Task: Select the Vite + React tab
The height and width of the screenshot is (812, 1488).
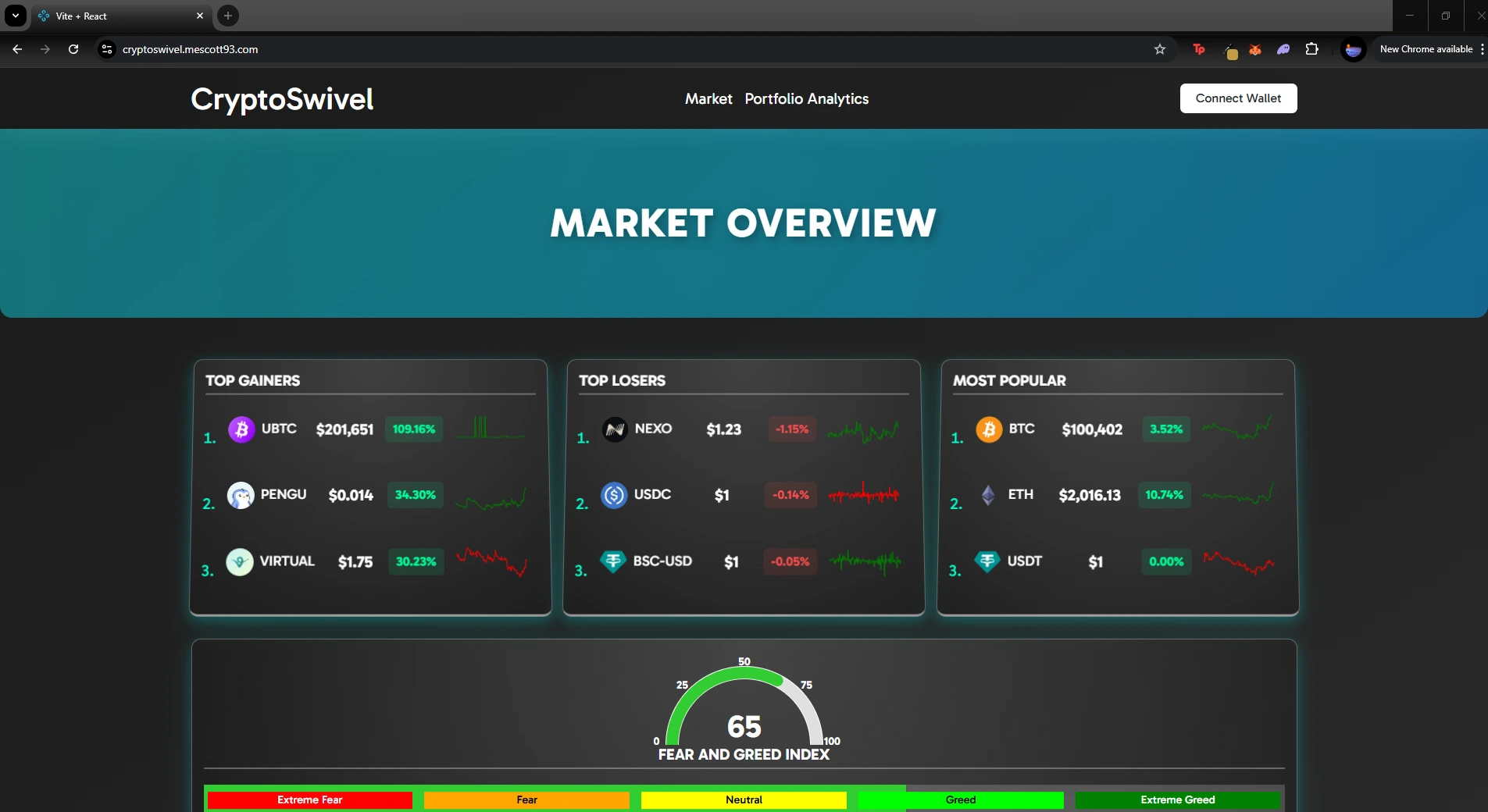Action: (121, 16)
